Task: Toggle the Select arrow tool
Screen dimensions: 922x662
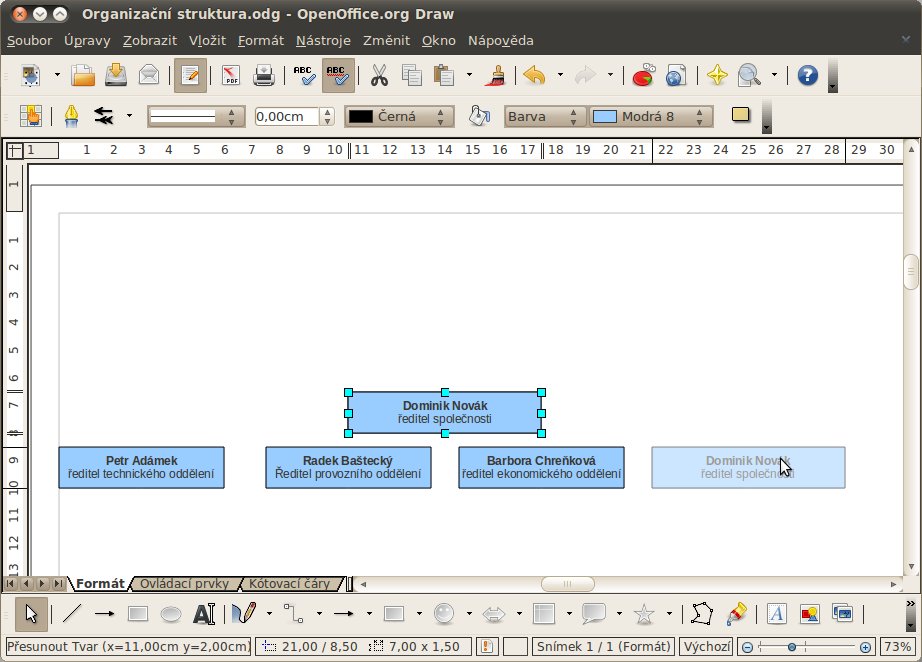Action: coord(31,614)
